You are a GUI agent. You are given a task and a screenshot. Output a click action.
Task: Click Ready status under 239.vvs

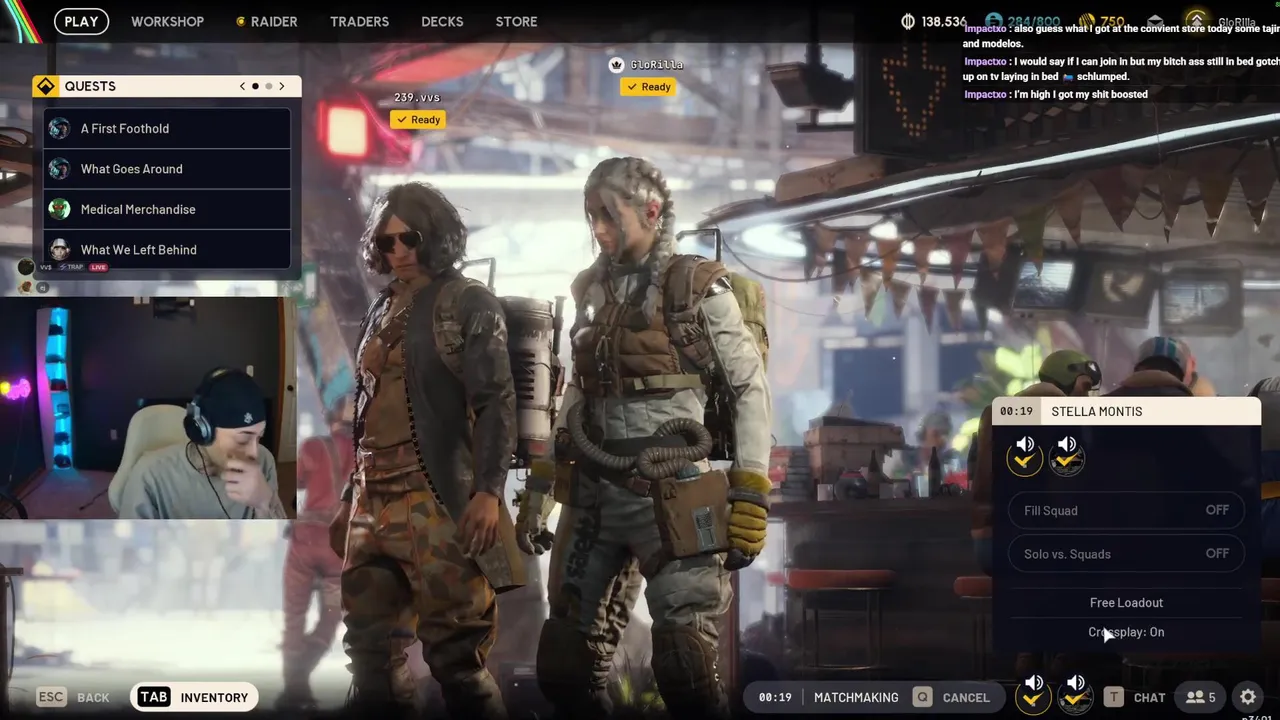click(x=418, y=119)
